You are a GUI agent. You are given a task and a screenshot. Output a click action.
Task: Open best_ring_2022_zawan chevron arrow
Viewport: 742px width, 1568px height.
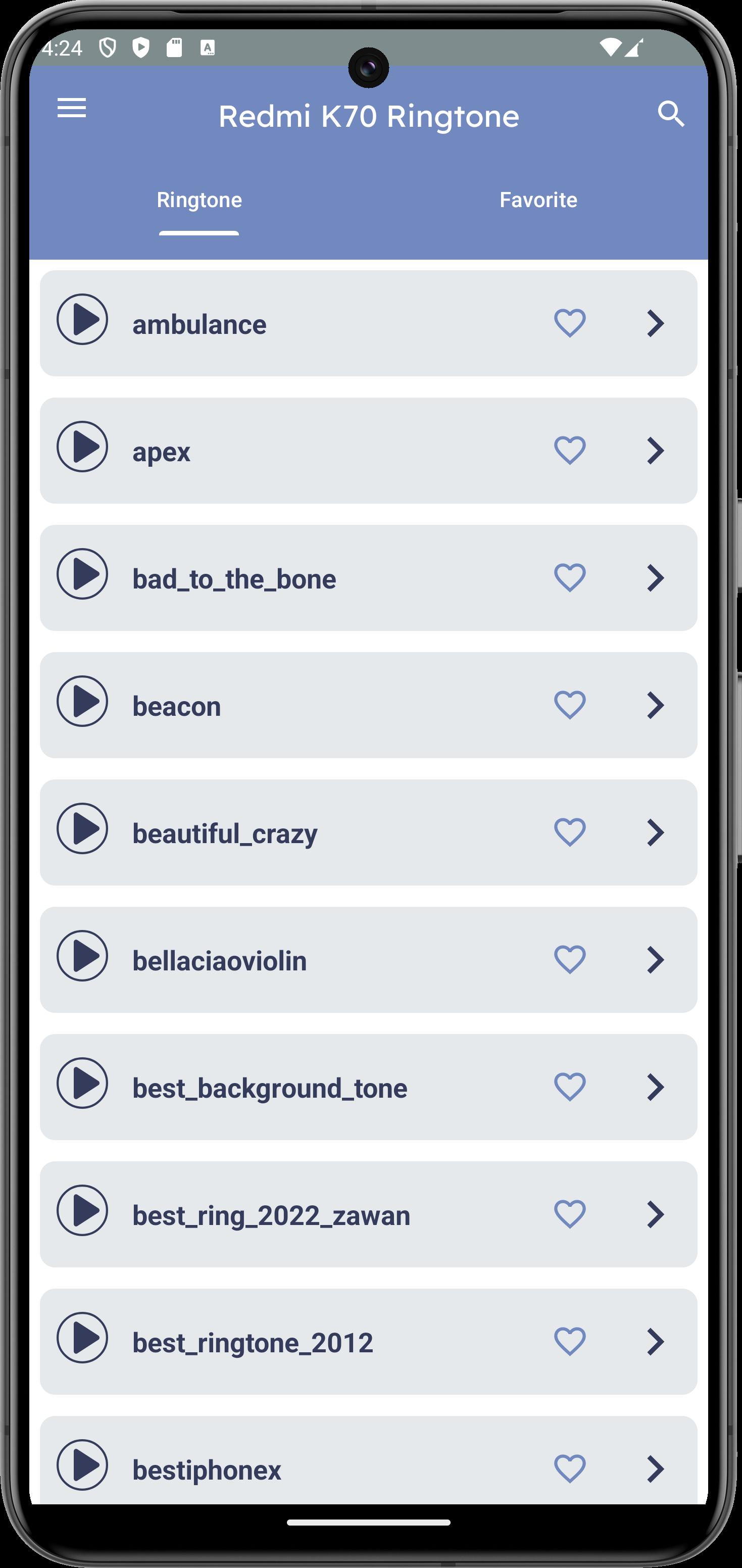(x=655, y=1214)
